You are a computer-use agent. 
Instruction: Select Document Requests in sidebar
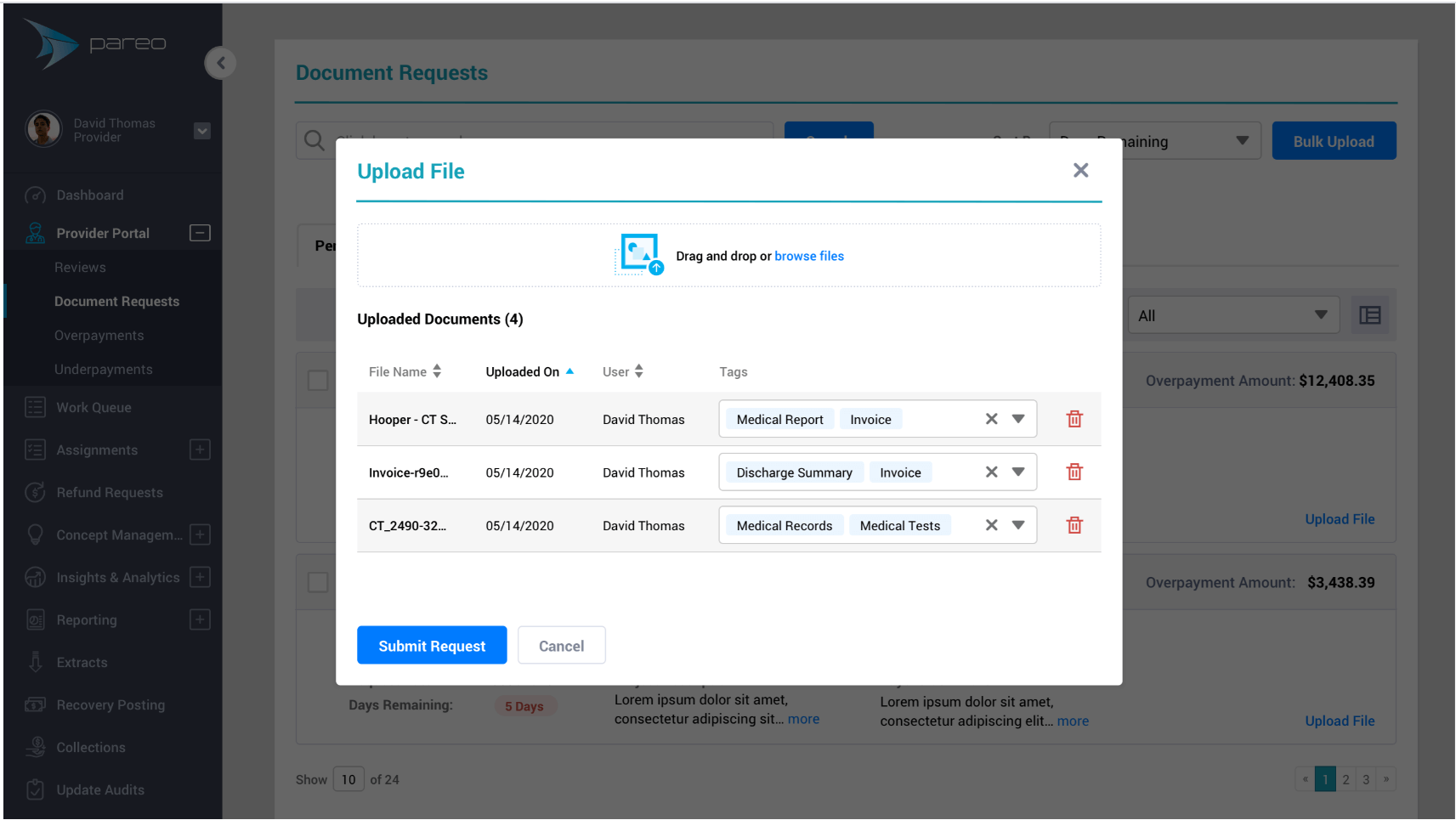pyautogui.click(x=116, y=302)
